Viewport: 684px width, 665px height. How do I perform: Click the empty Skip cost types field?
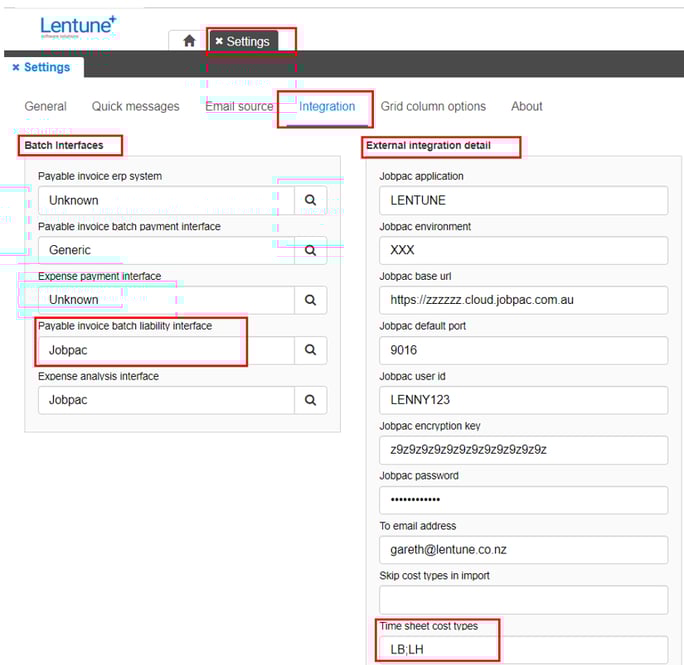click(x=523, y=600)
